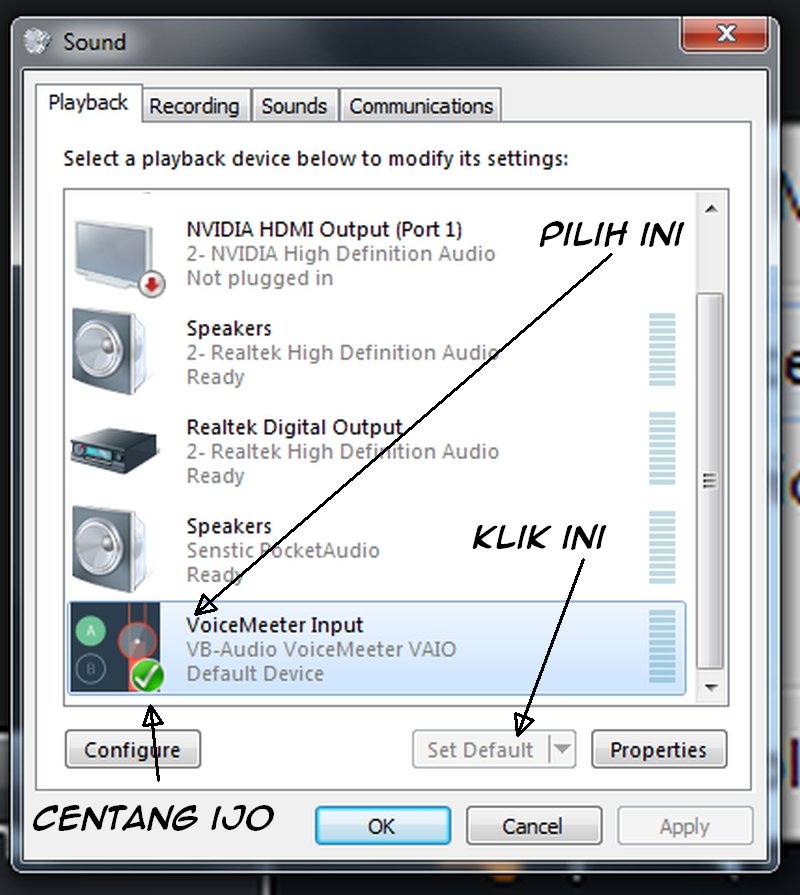Click Realtek Digital Output level meter

662,449
